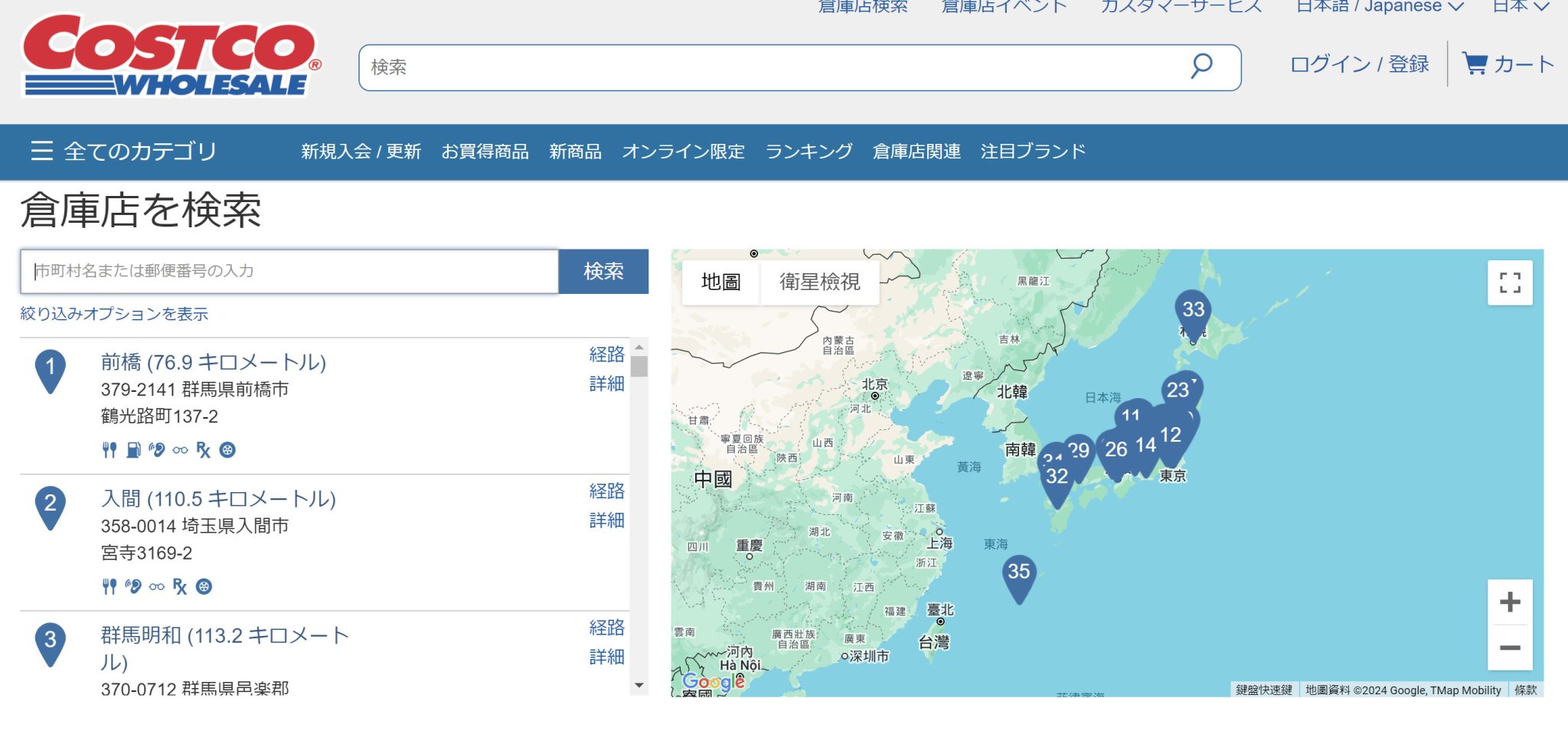Viewport: 1568px width, 734px height.
Task: Open ランキング menu item
Action: coord(809,152)
